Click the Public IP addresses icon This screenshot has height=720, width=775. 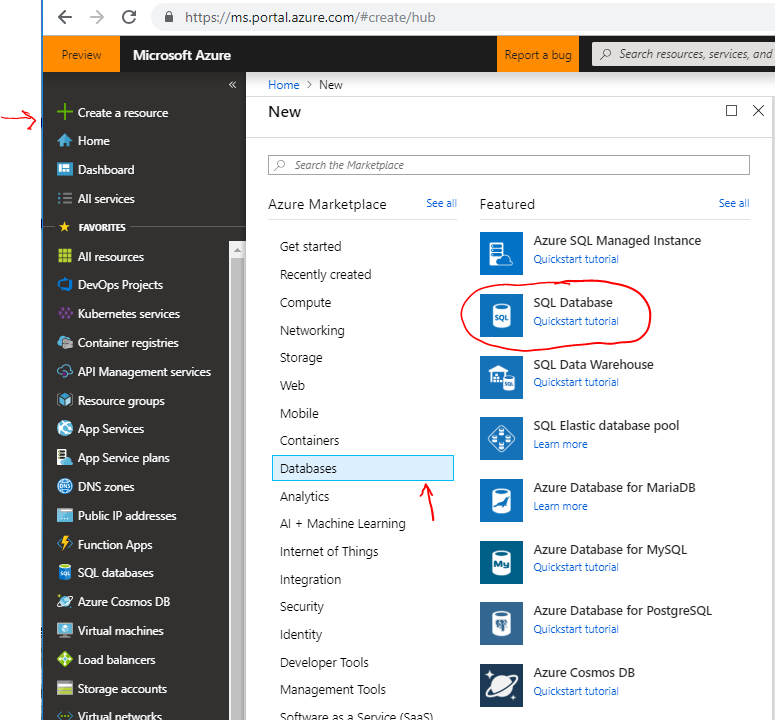65,515
